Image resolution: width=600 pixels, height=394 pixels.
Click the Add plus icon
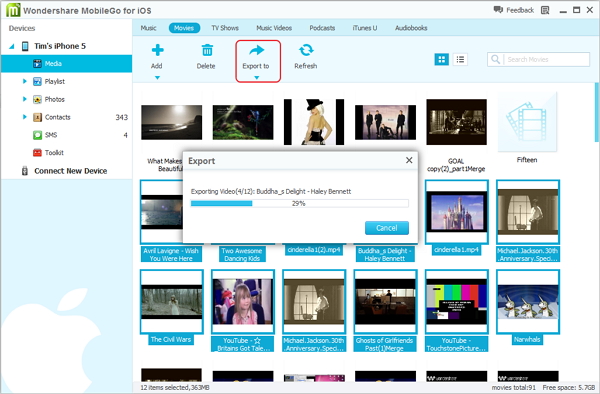point(157,50)
